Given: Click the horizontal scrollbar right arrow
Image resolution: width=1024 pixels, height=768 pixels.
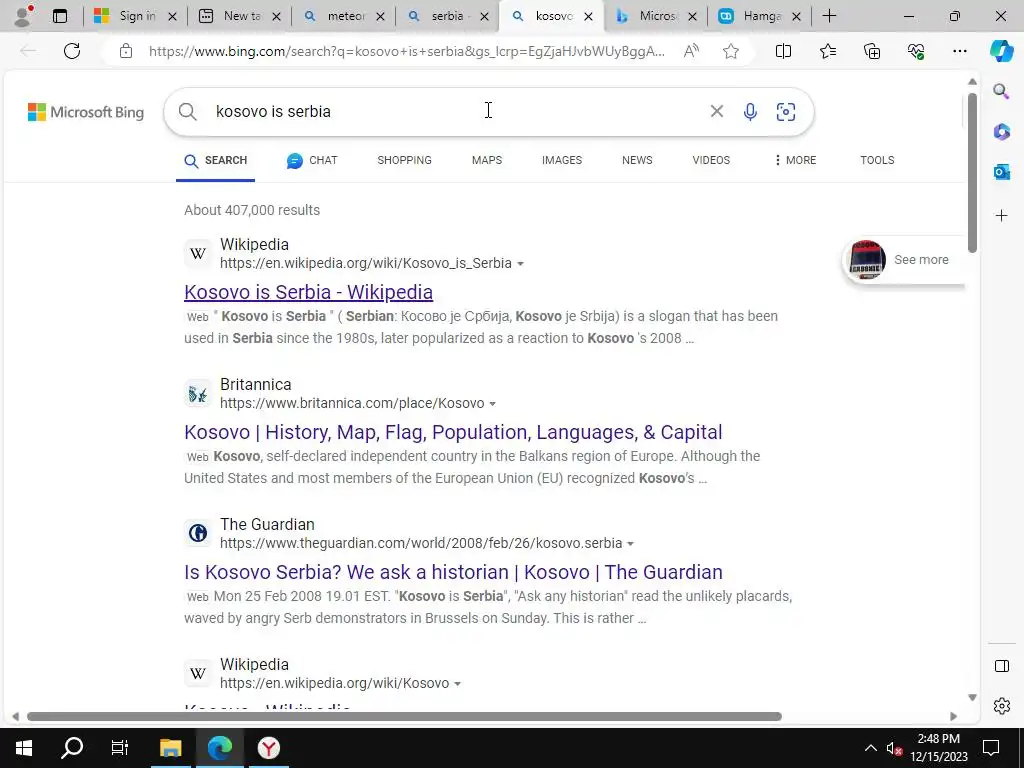Looking at the screenshot, I should click(x=953, y=716).
